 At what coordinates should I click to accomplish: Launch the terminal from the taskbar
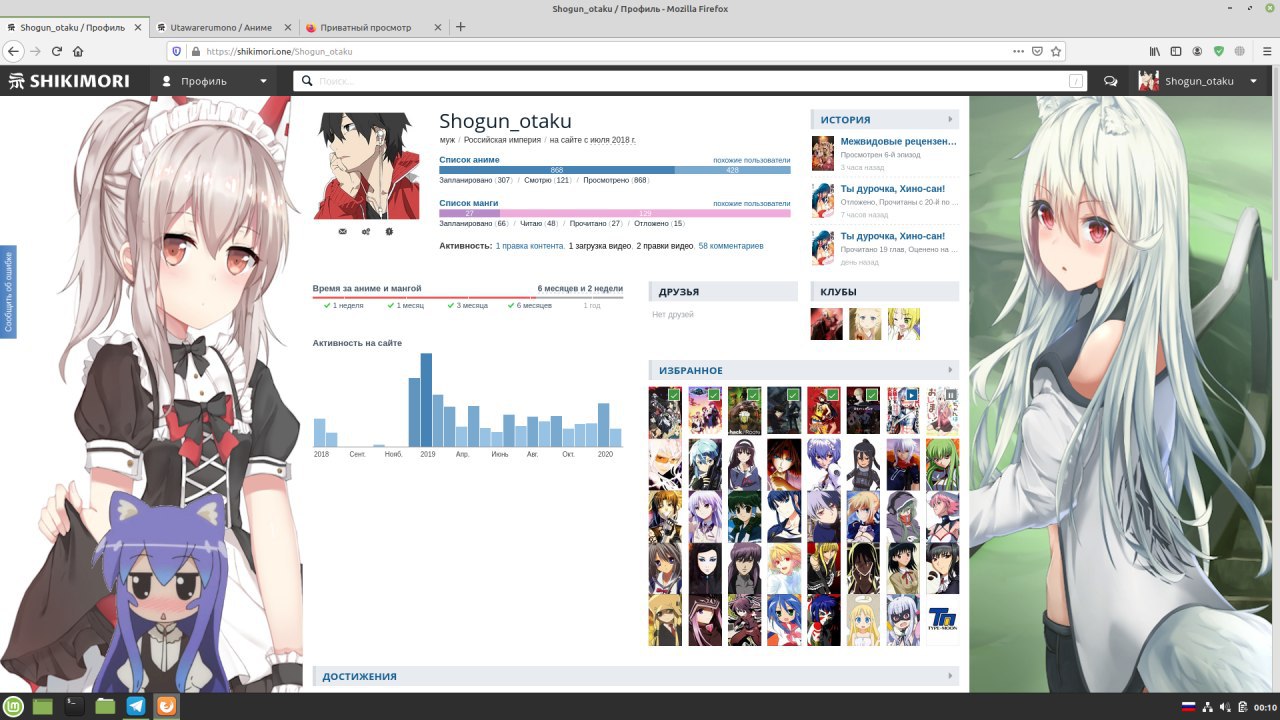(x=74, y=706)
